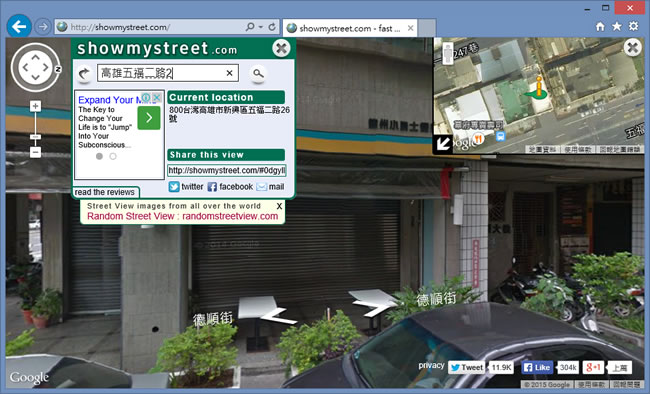Select the second ad carousel dot
This screenshot has width=650, height=394.
(x=113, y=156)
